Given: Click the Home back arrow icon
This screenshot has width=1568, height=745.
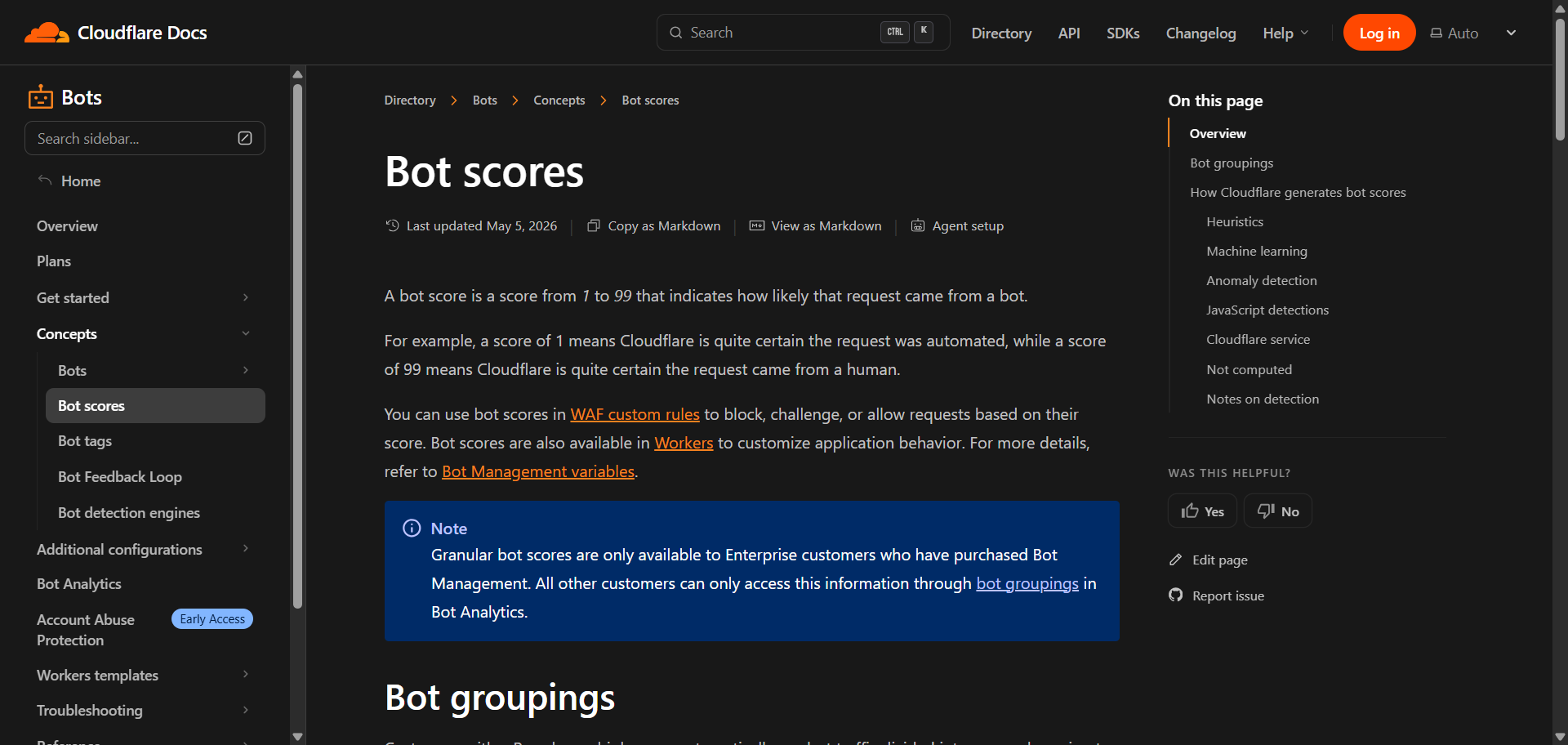Looking at the screenshot, I should tap(45, 181).
